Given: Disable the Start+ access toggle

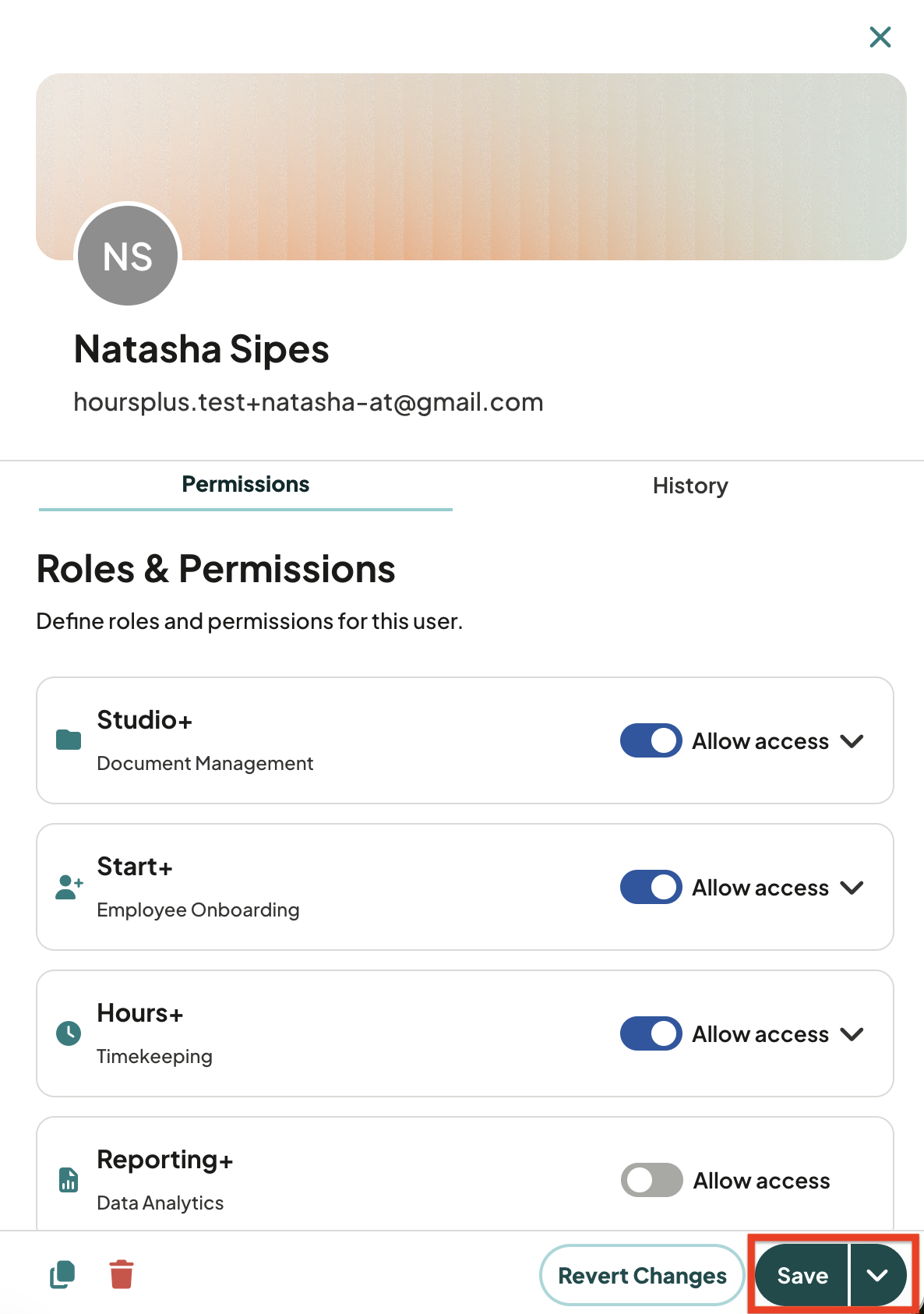Looking at the screenshot, I should point(651,887).
